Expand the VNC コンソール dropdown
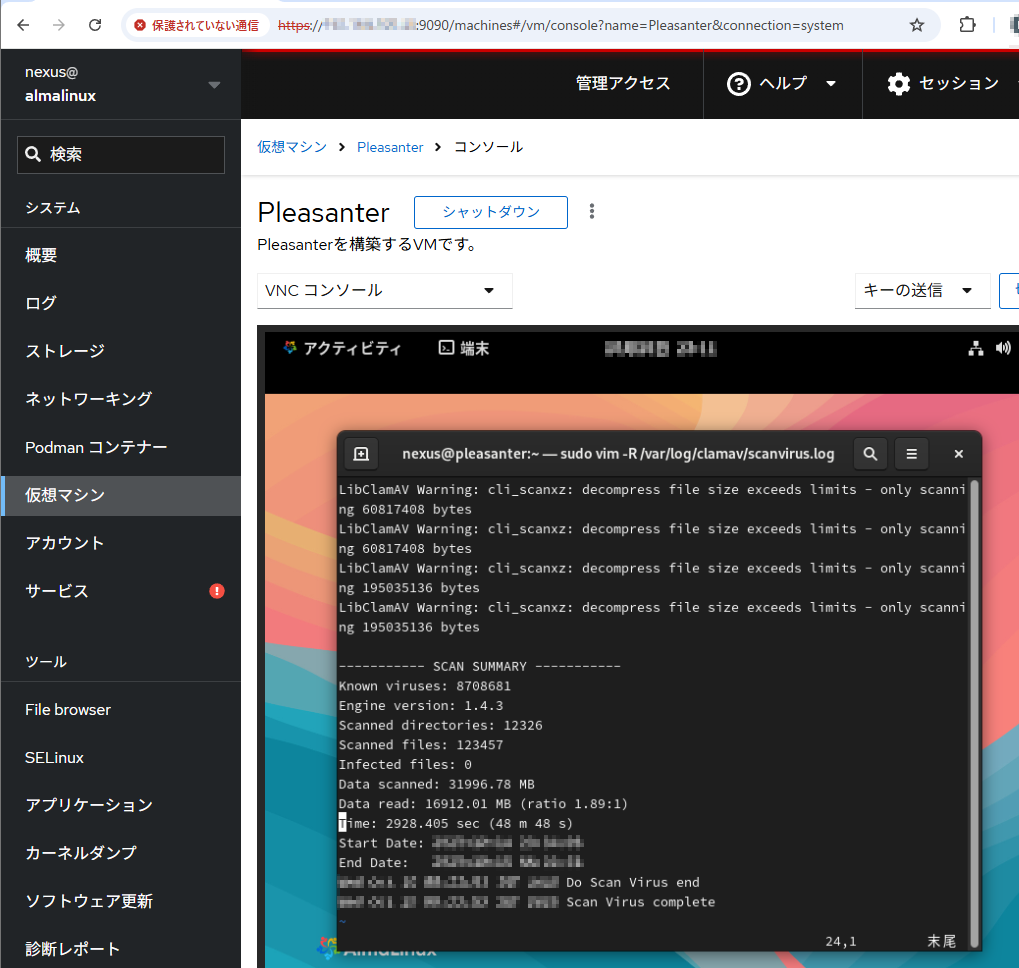Image resolution: width=1019 pixels, height=968 pixels. 385,291
